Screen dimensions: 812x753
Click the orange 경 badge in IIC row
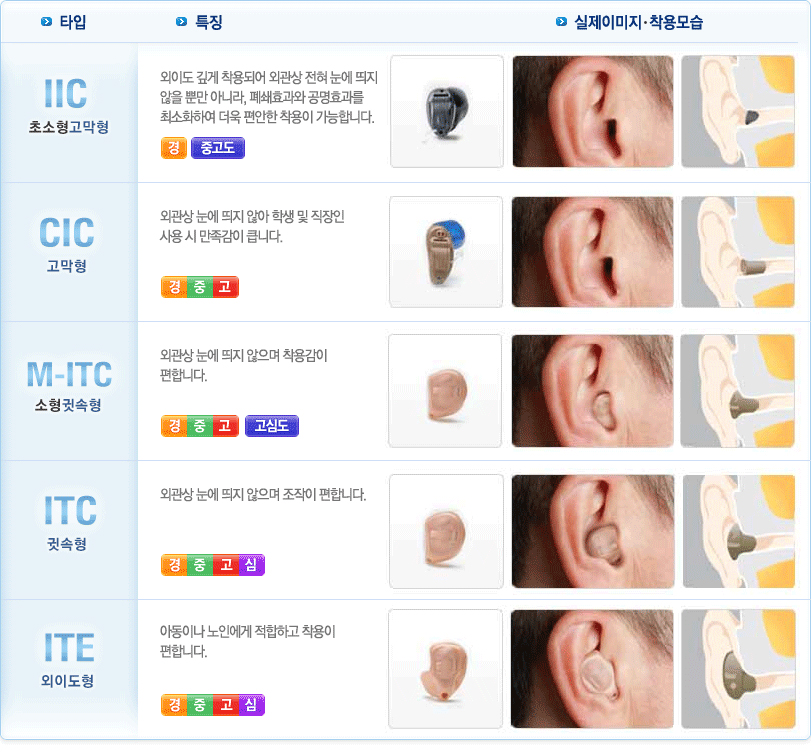click(x=173, y=148)
